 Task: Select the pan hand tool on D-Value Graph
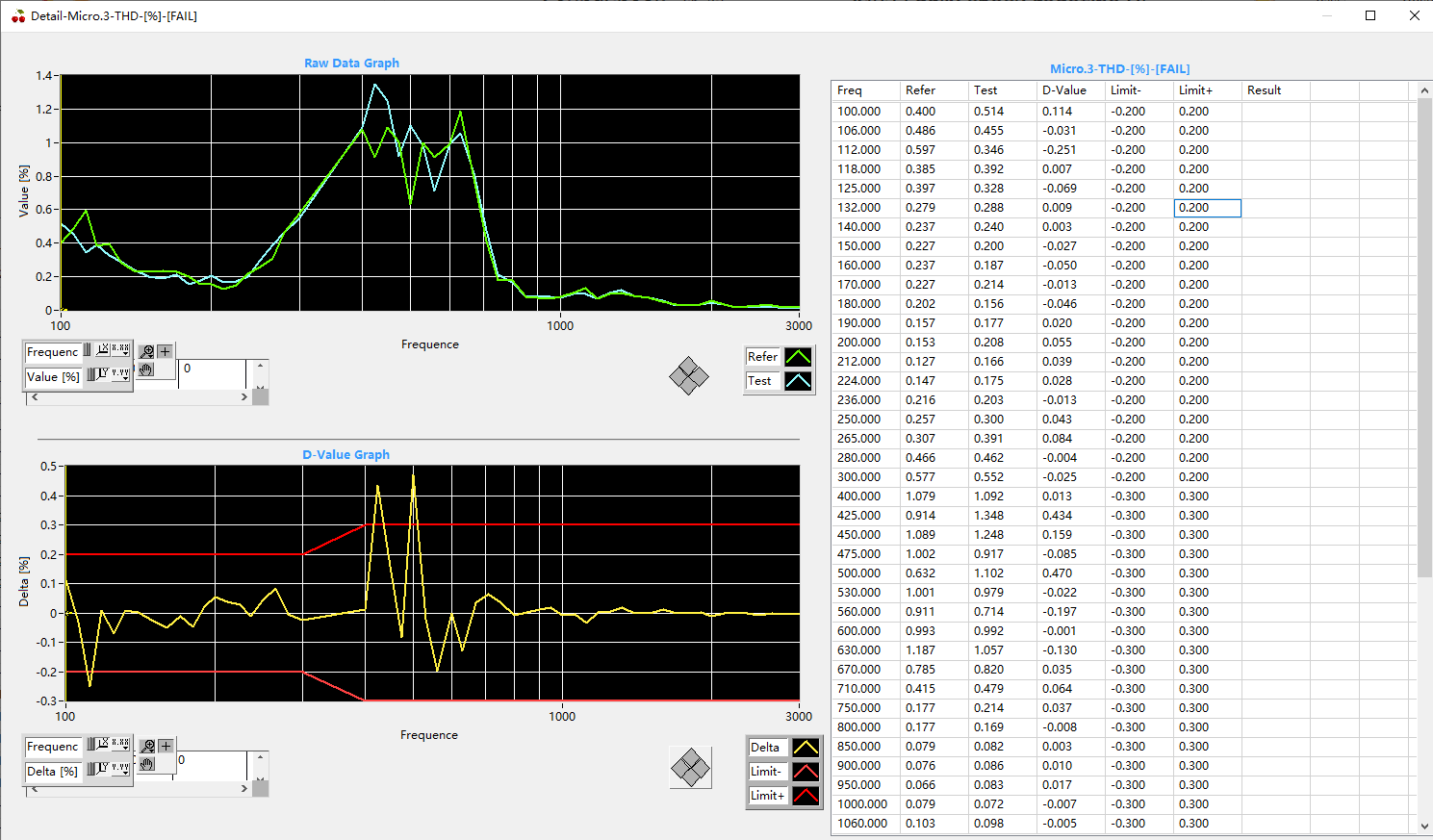tap(147, 764)
